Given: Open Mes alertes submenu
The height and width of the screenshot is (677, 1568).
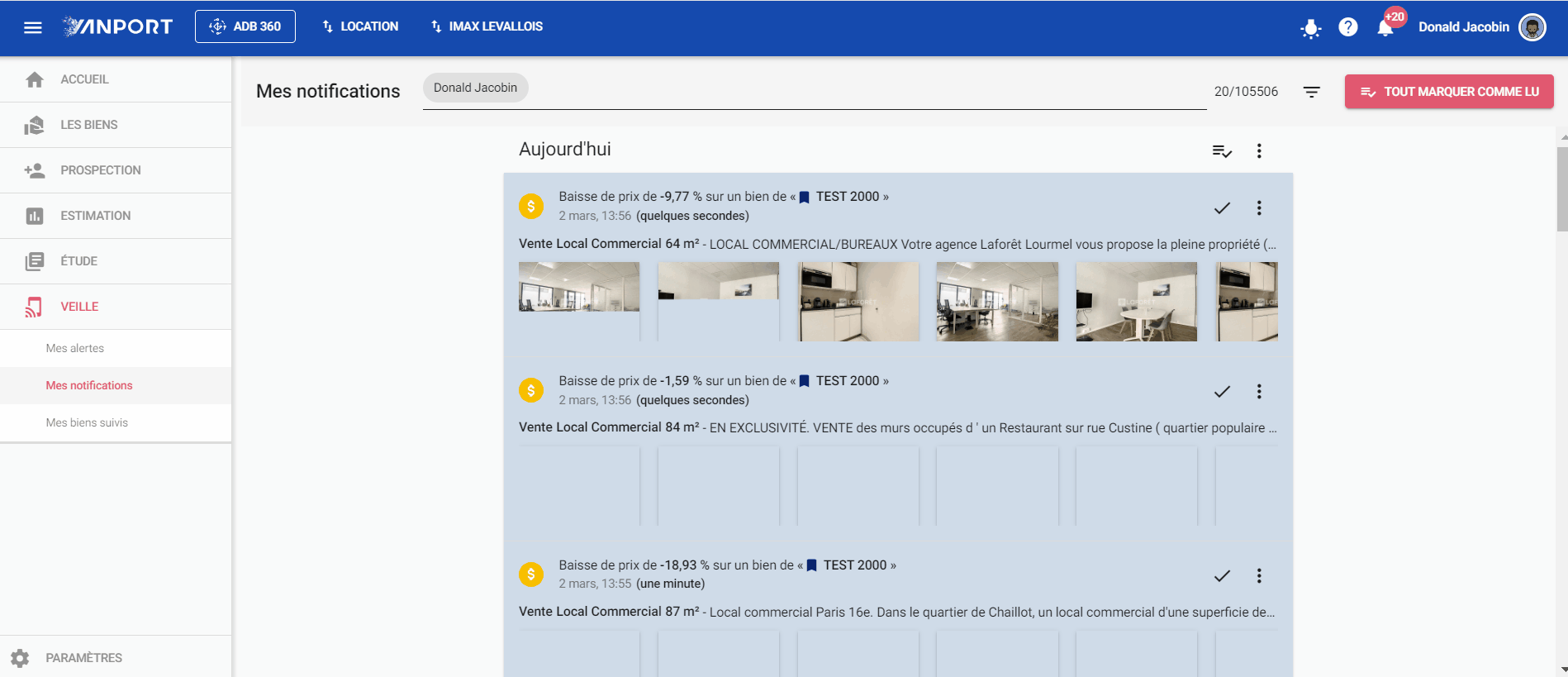Looking at the screenshot, I should [116, 348].
